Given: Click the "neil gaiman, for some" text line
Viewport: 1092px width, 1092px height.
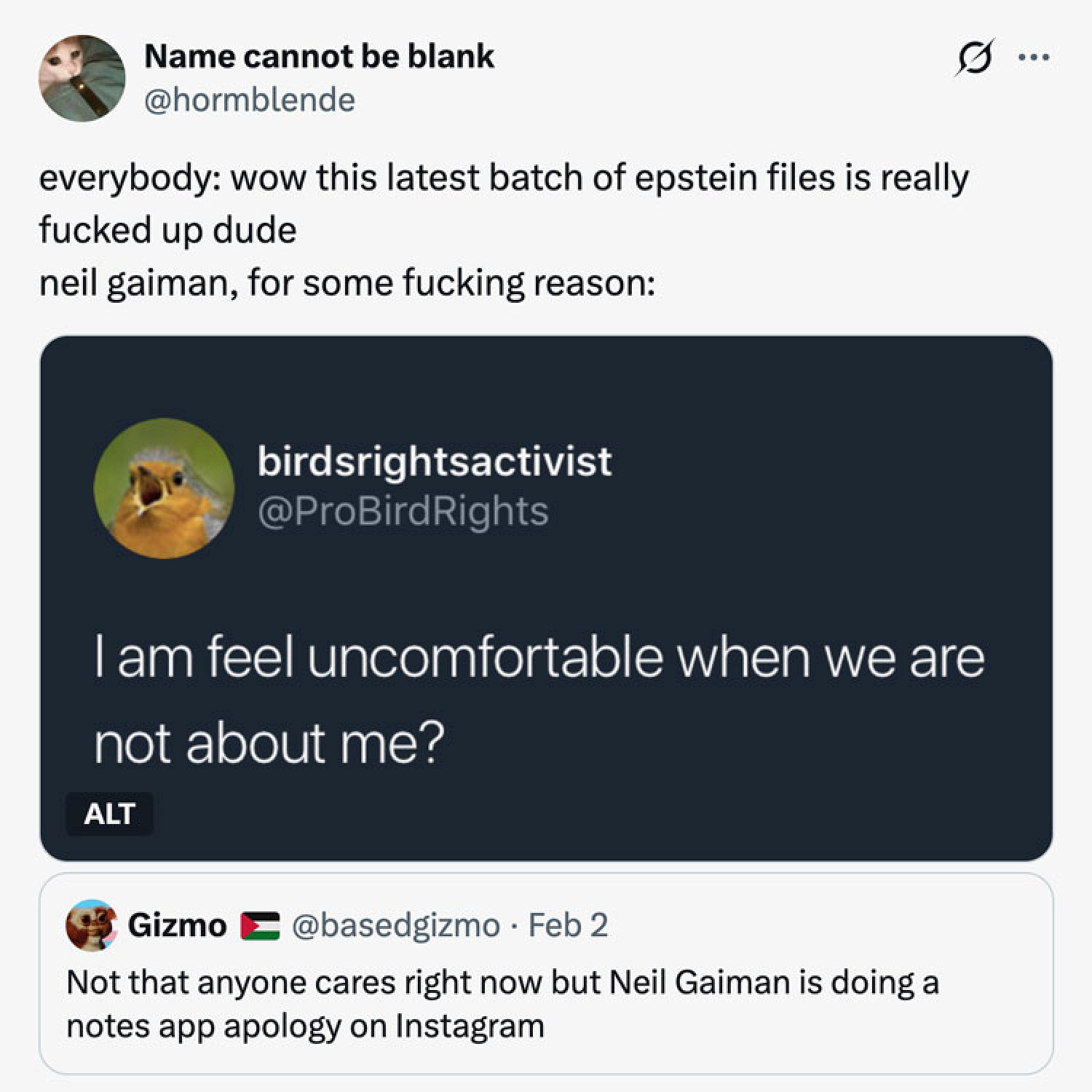Looking at the screenshot, I should point(347,282).
